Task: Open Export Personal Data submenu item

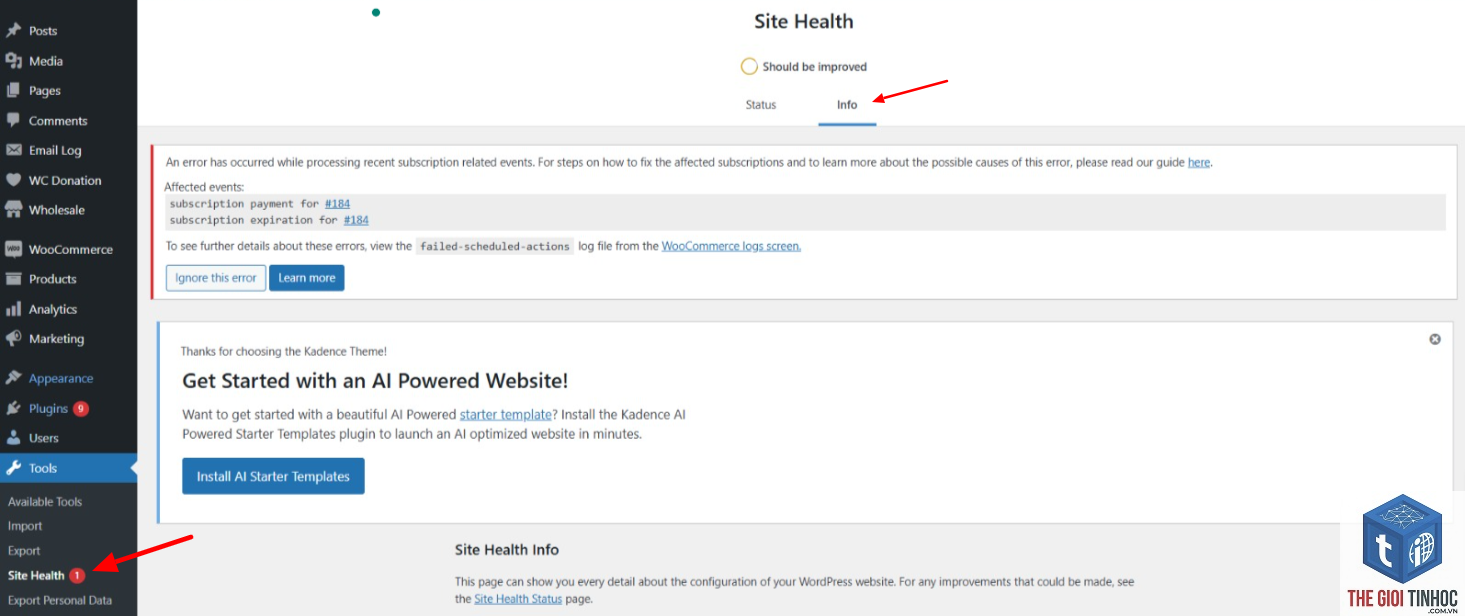Action: tap(60, 600)
